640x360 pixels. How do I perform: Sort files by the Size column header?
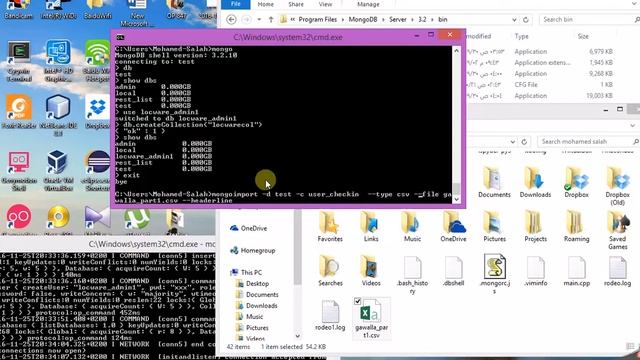point(583,36)
